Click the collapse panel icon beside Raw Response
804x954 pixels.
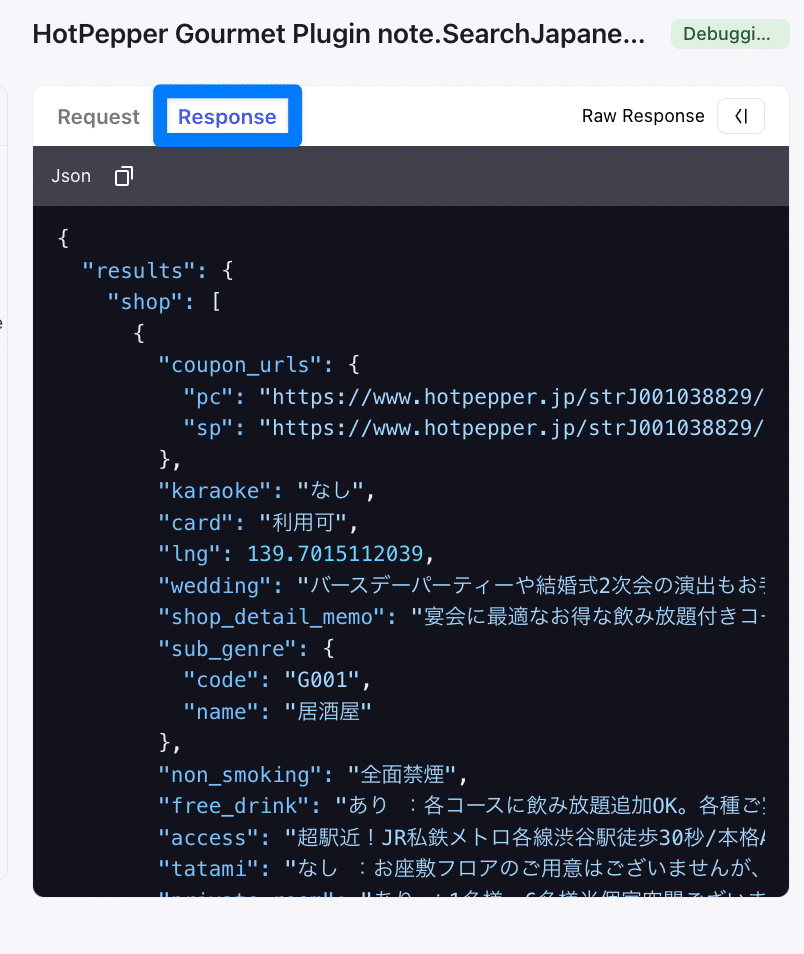click(x=741, y=116)
